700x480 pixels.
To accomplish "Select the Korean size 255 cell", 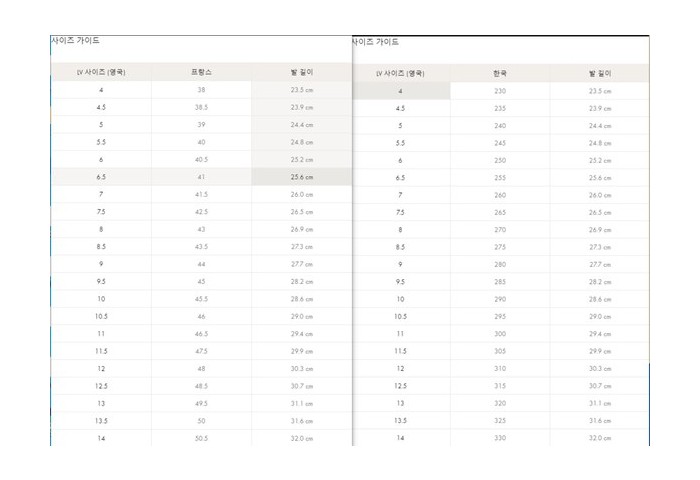I will 500,177.
